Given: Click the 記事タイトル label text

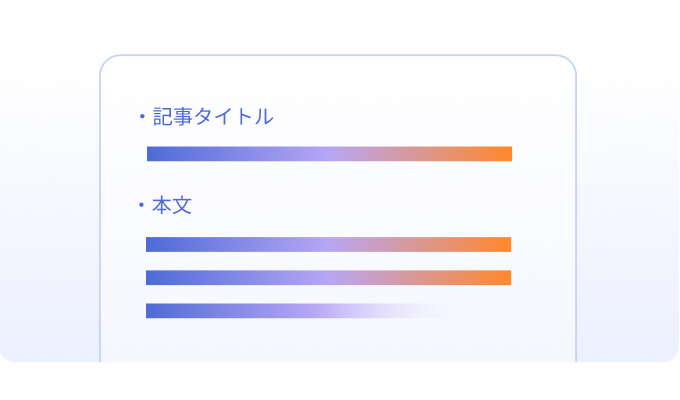Looking at the screenshot, I should [x=212, y=117].
